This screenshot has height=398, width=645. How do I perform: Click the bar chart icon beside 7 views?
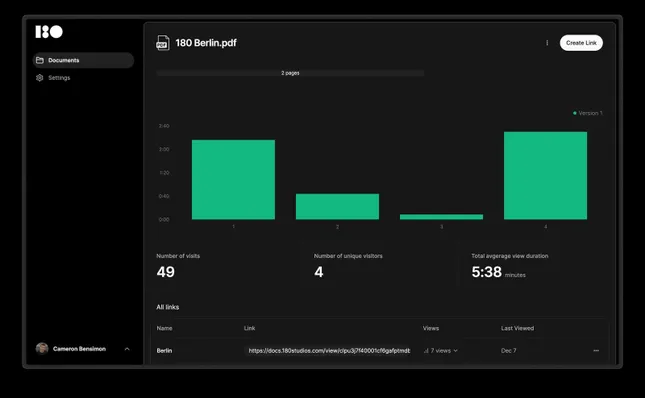tap(426, 351)
